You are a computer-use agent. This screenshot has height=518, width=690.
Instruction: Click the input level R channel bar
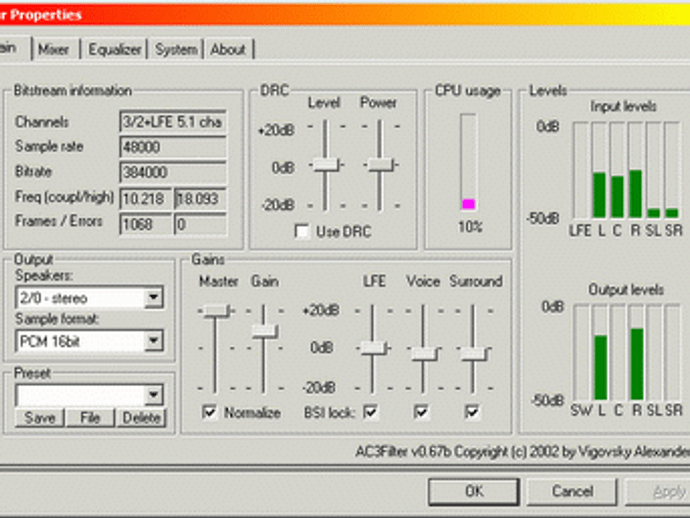point(635,170)
